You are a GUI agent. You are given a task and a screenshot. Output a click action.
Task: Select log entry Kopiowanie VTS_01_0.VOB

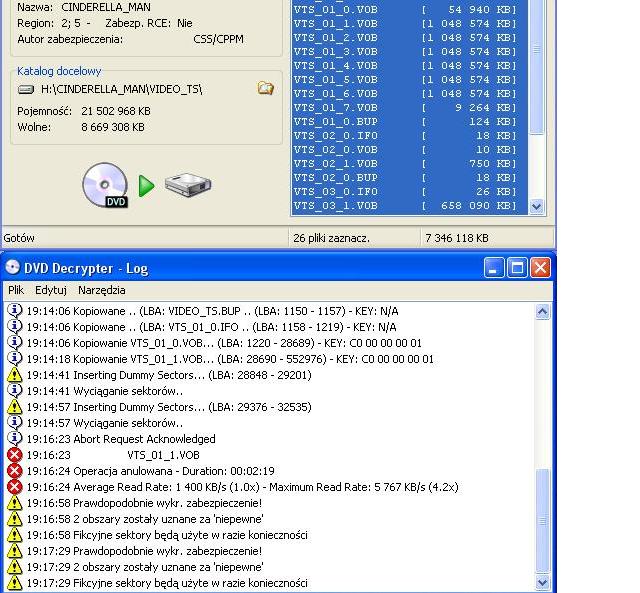(x=224, y=343)
